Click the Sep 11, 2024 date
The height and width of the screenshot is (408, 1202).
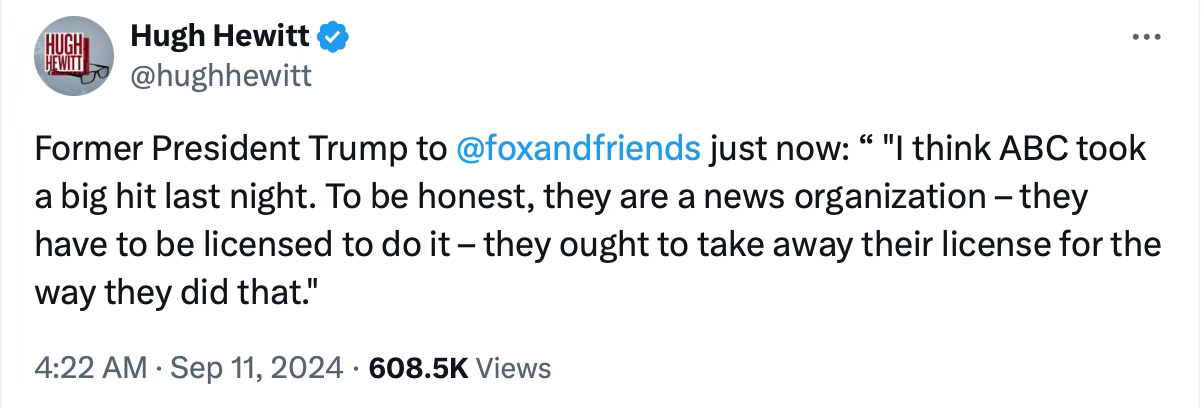coord(256,367)
